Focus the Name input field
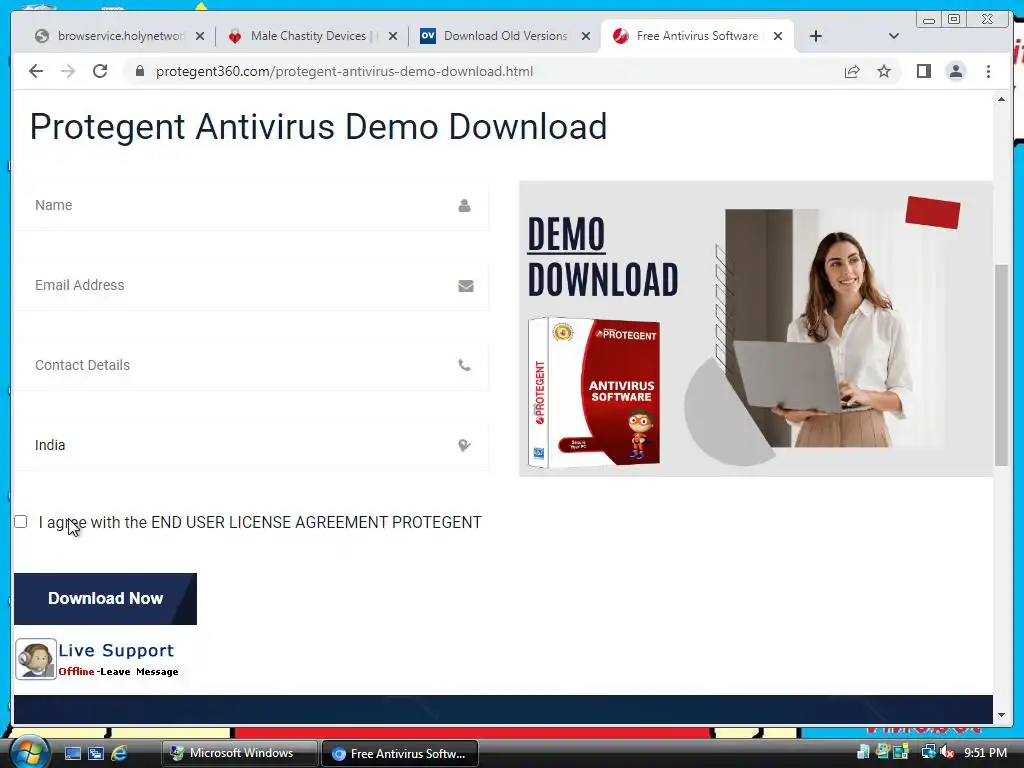The image size is (1024, 768). point(251,205)
